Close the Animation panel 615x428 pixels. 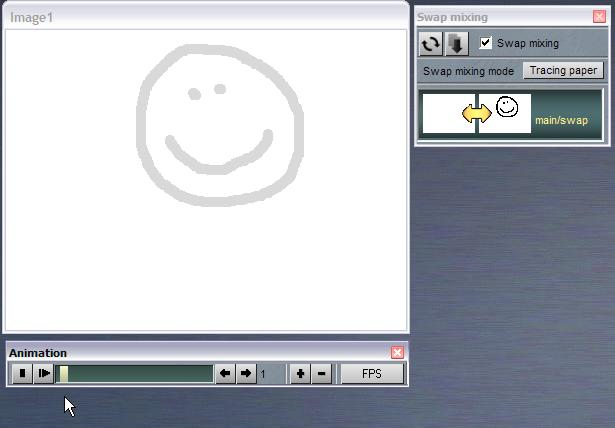pyautogui.click(x=397, y=353)
